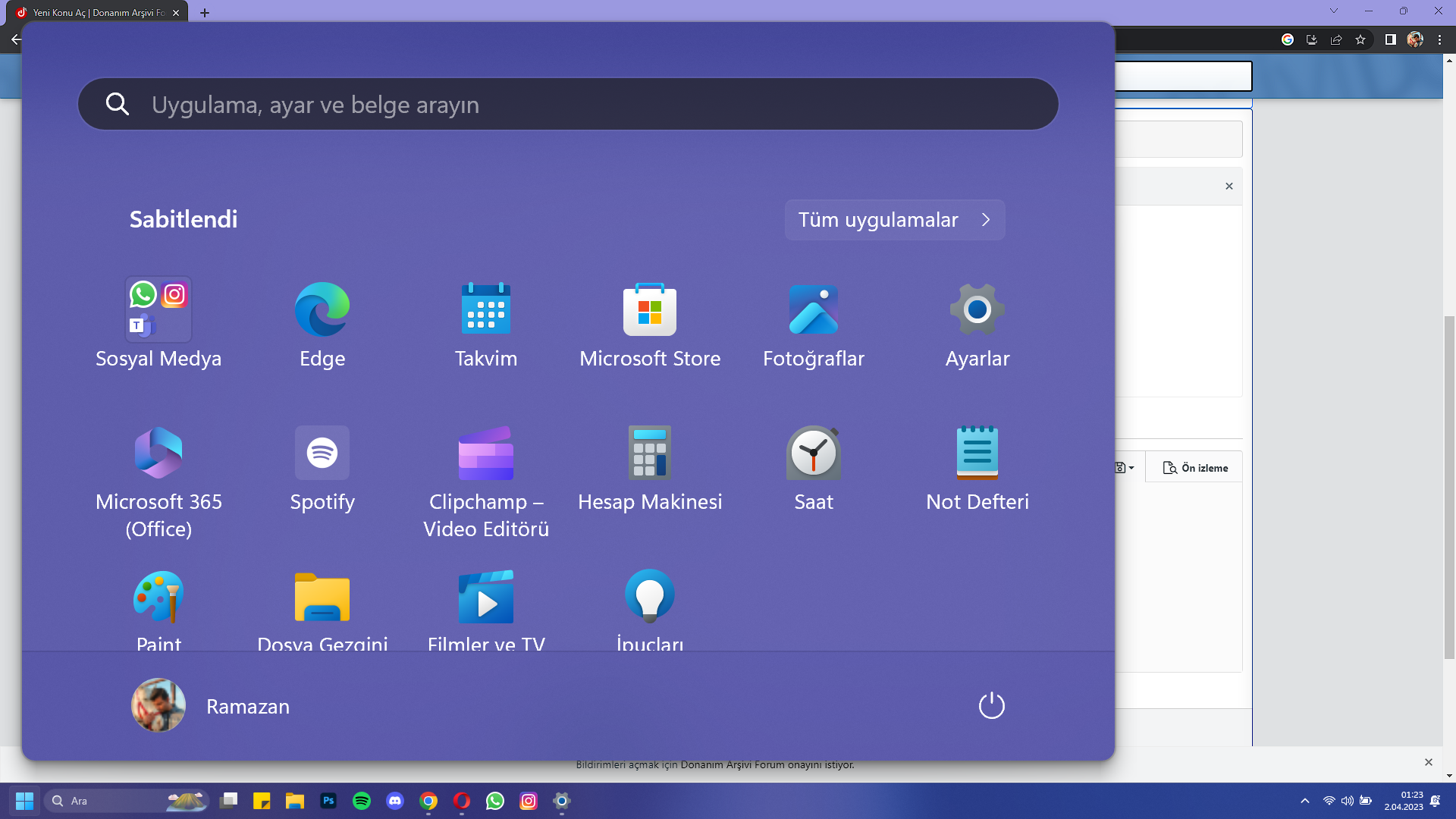Open WhatsApp from the taskbar
This screenshot has height=819, width=1456.
[x=495, y=801]
